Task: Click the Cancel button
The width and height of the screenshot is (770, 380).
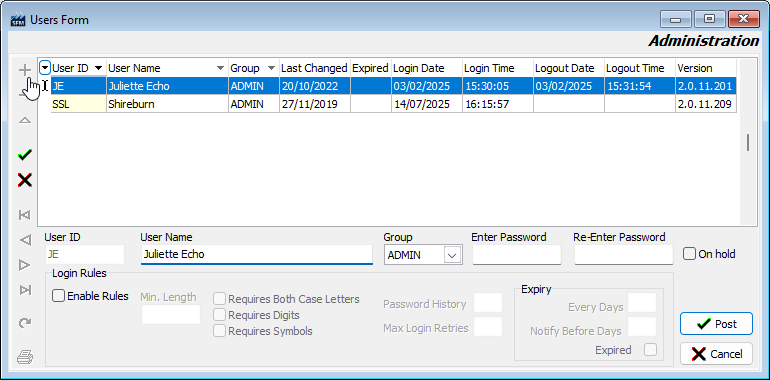Action: 716,354
